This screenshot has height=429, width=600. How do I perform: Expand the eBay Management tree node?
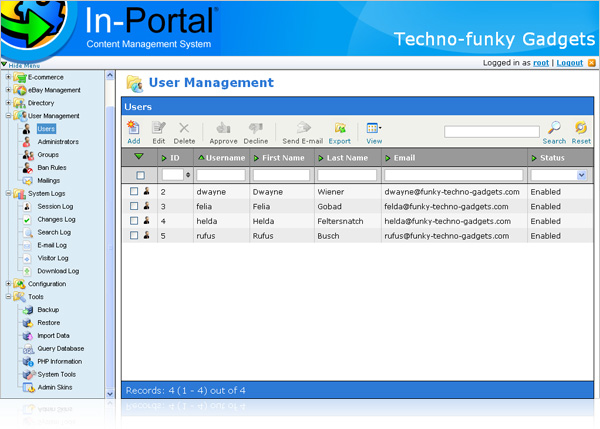click(x=8, y=90)
